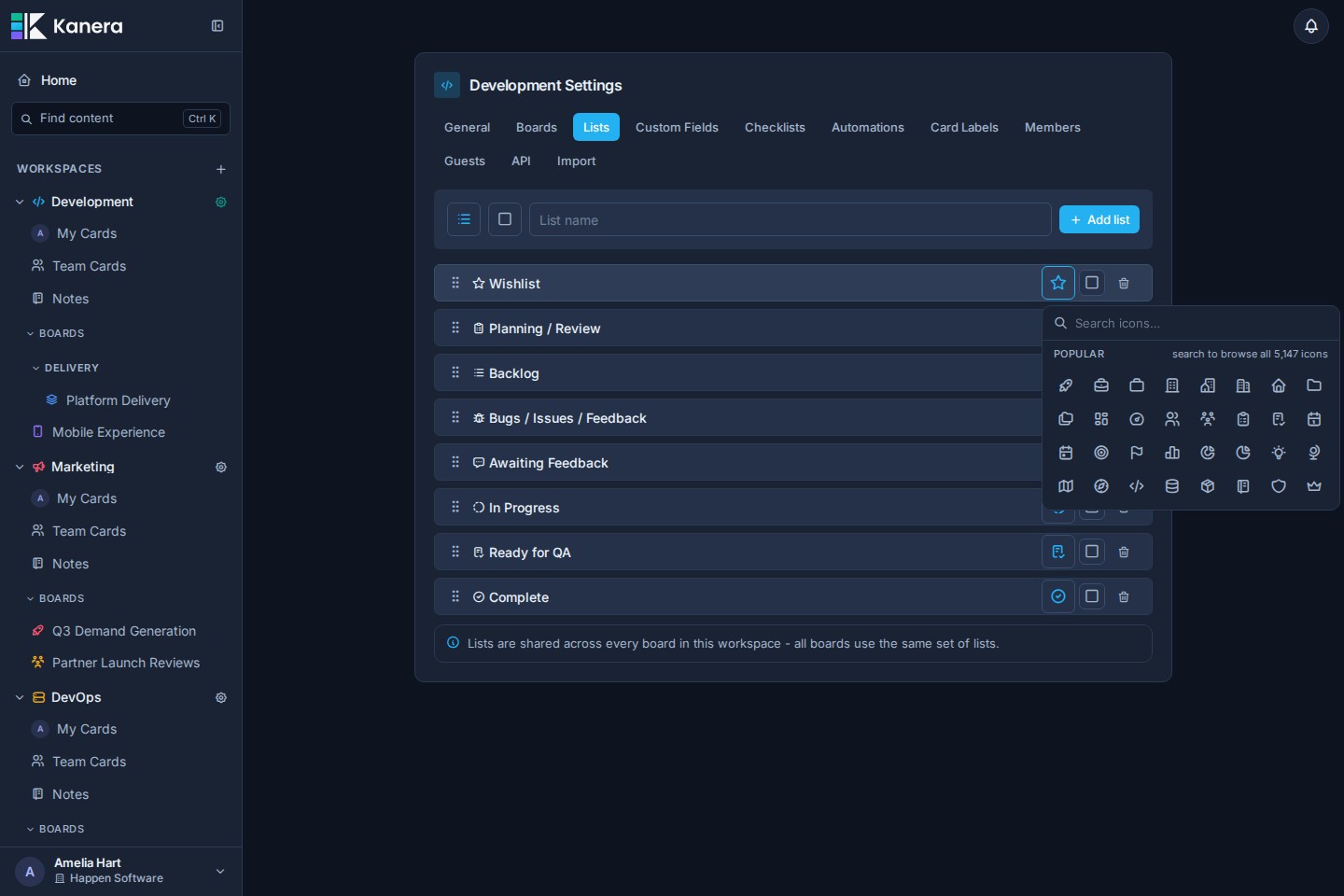Choose the clipboard list icon

click(1243, 419)
